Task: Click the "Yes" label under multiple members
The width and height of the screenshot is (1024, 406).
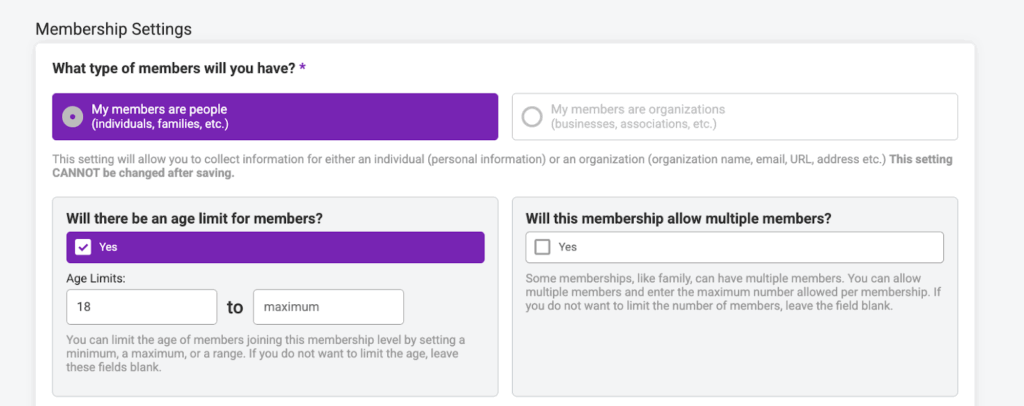Action: coord(568,247)
